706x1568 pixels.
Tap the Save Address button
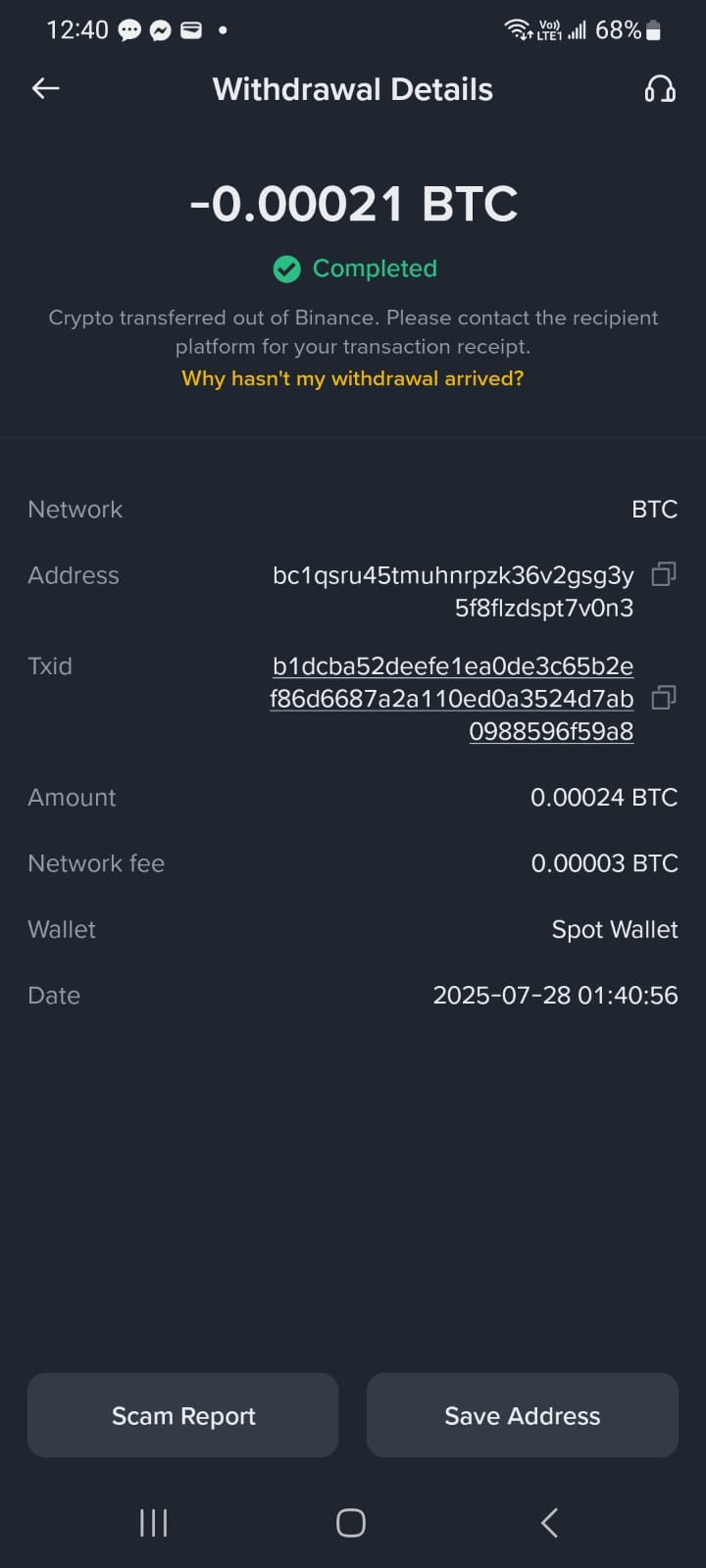tap(523, 1415)
